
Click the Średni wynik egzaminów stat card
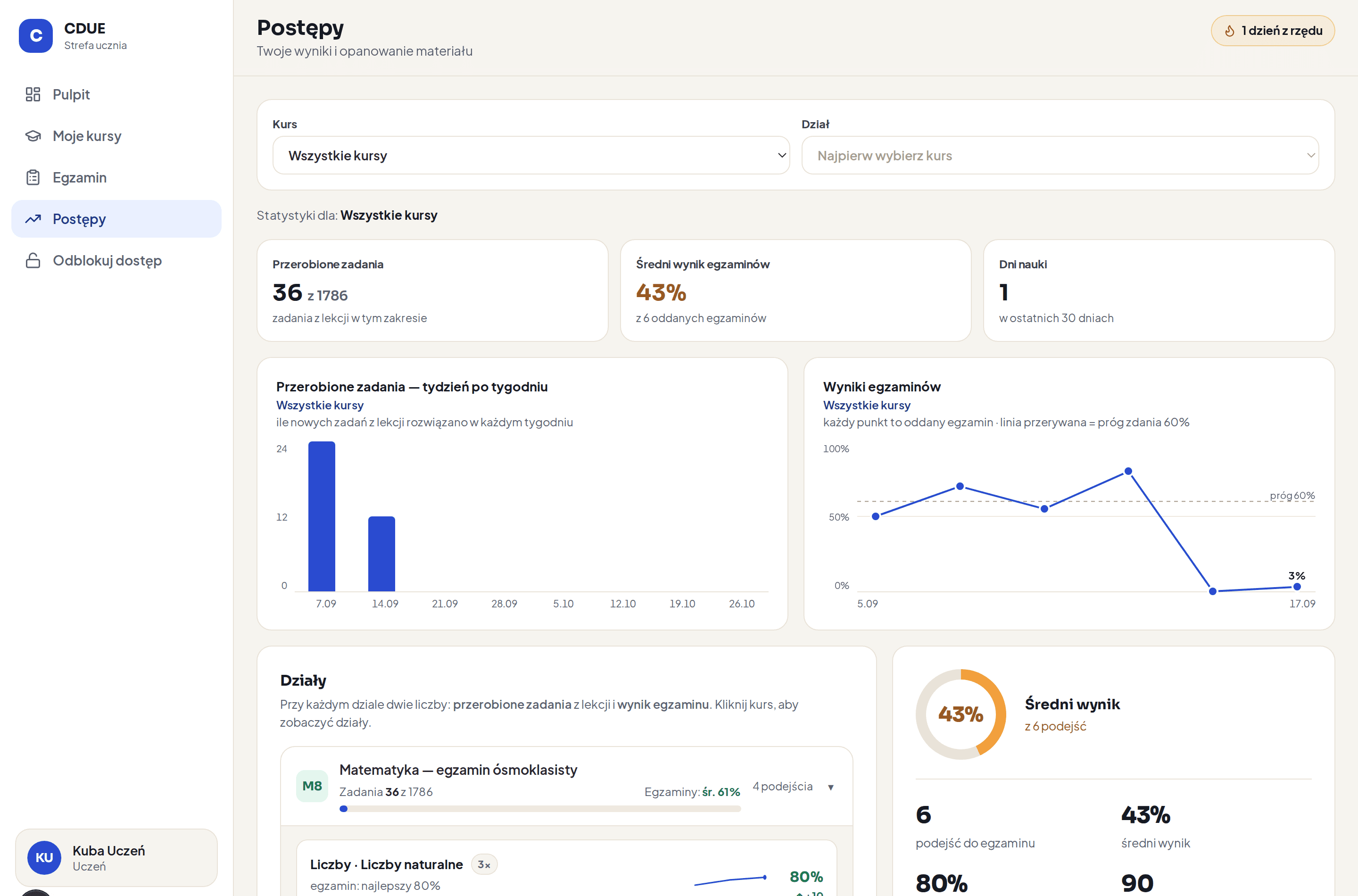(x=796, y=290)
